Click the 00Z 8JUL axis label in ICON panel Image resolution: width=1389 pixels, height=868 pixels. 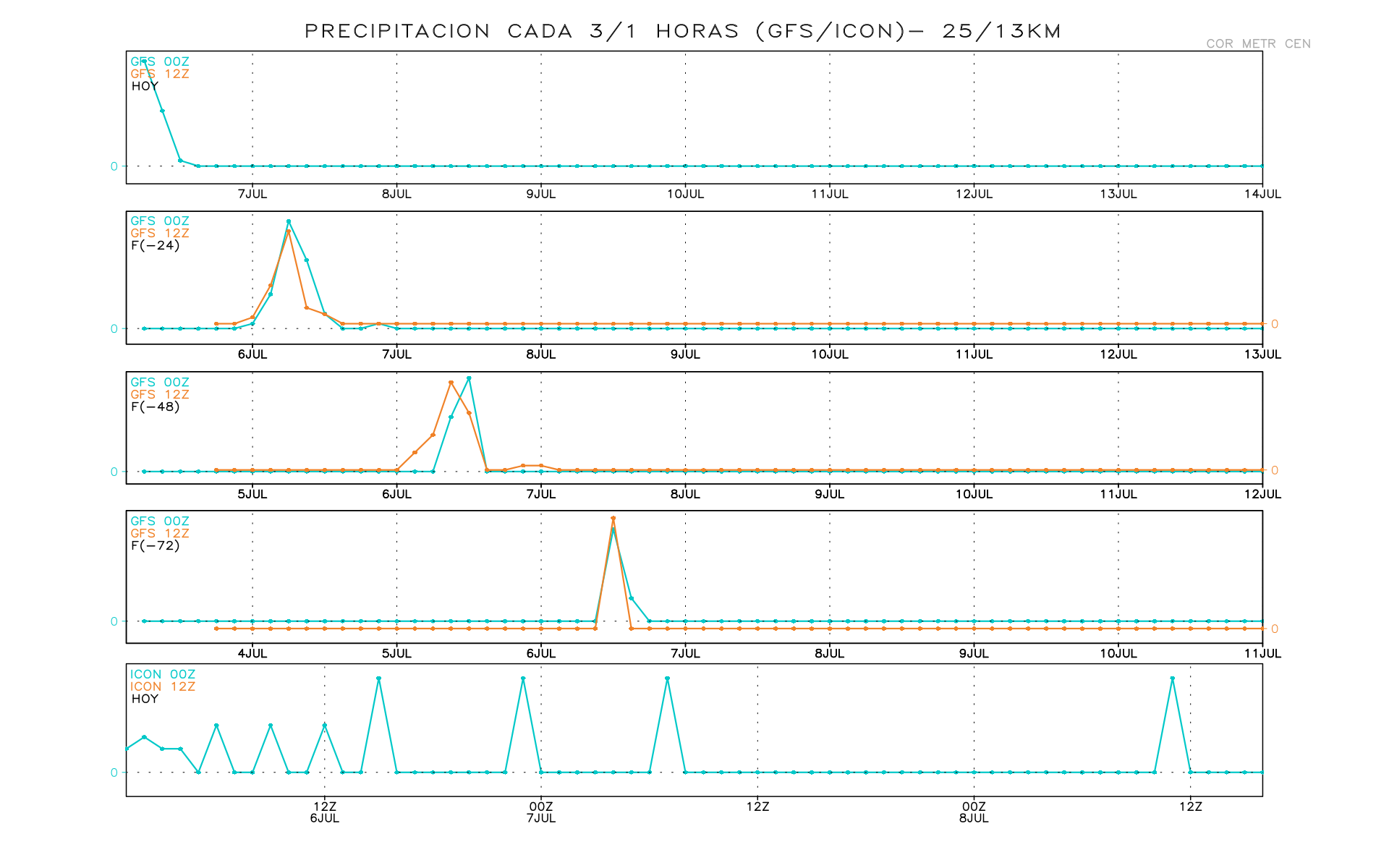point(974,812)
